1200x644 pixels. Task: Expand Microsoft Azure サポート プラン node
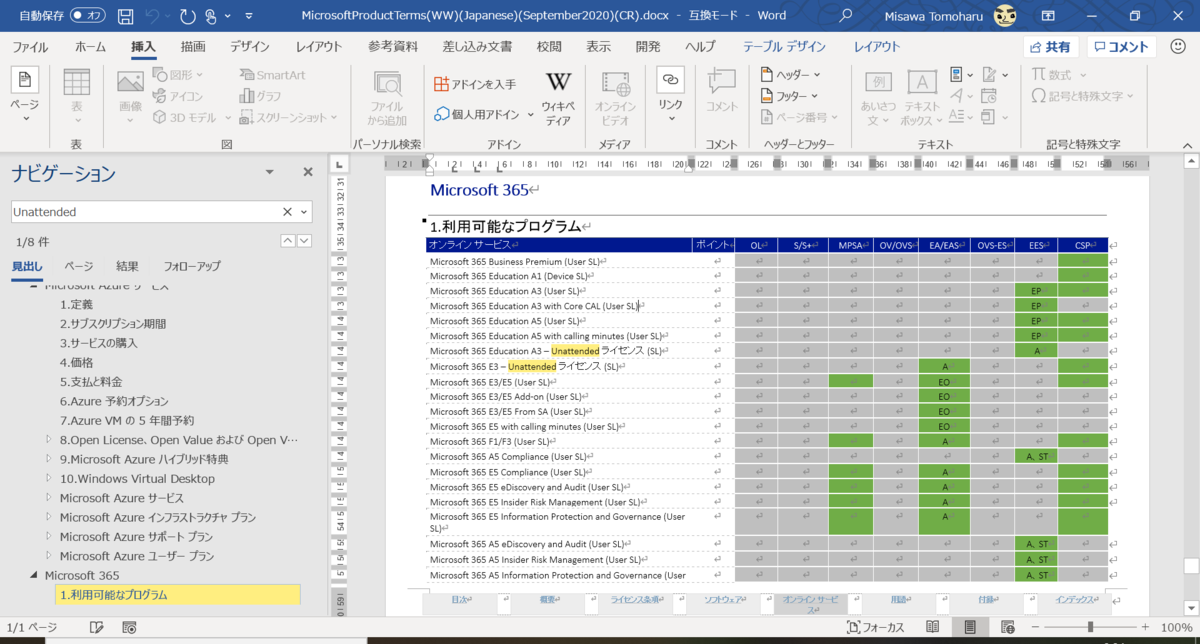pos(49,537)
